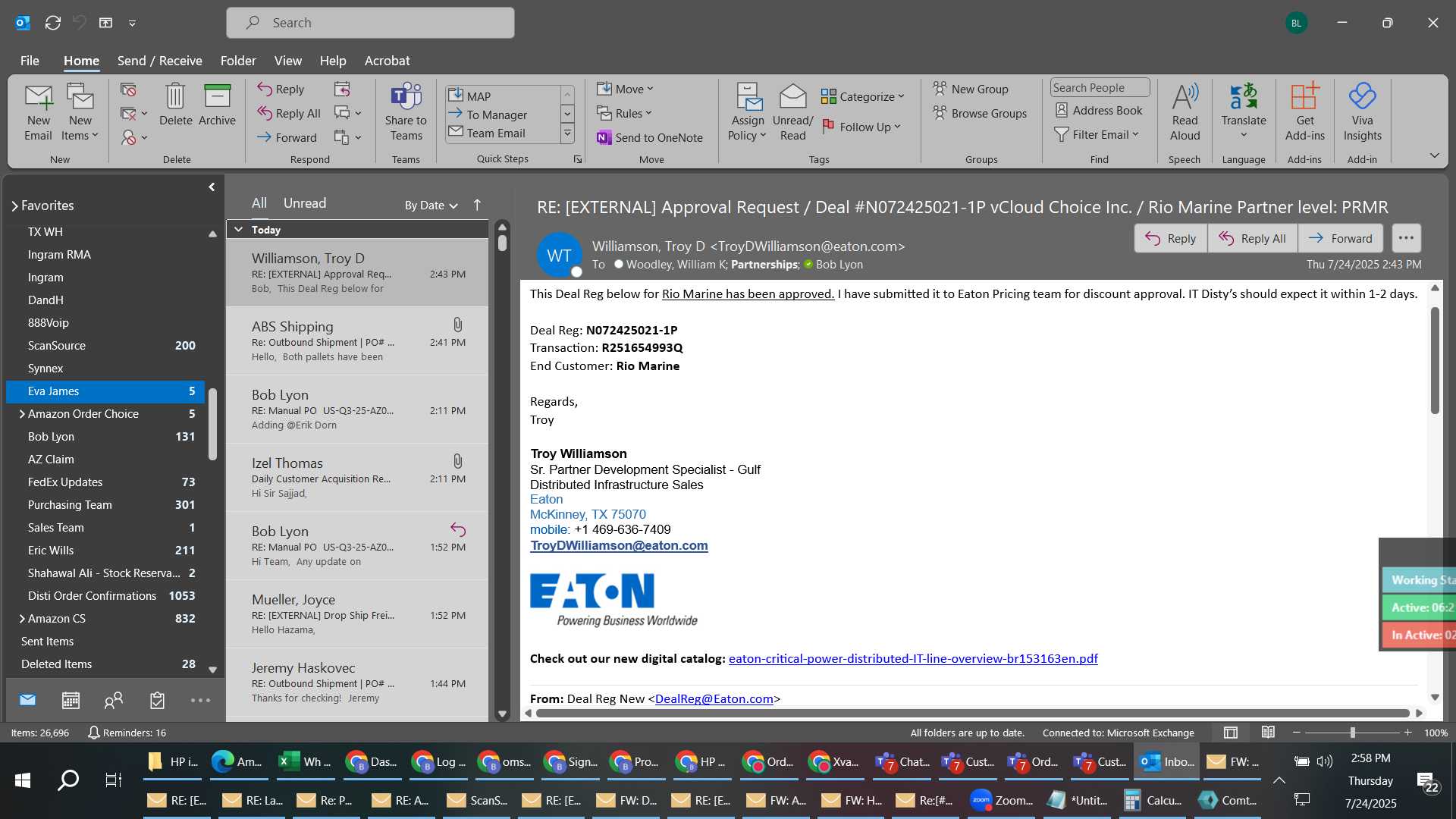Reverse sort order arrow in message list
The height and width of the screenshot is (819, 1456).
coord(477,205)
